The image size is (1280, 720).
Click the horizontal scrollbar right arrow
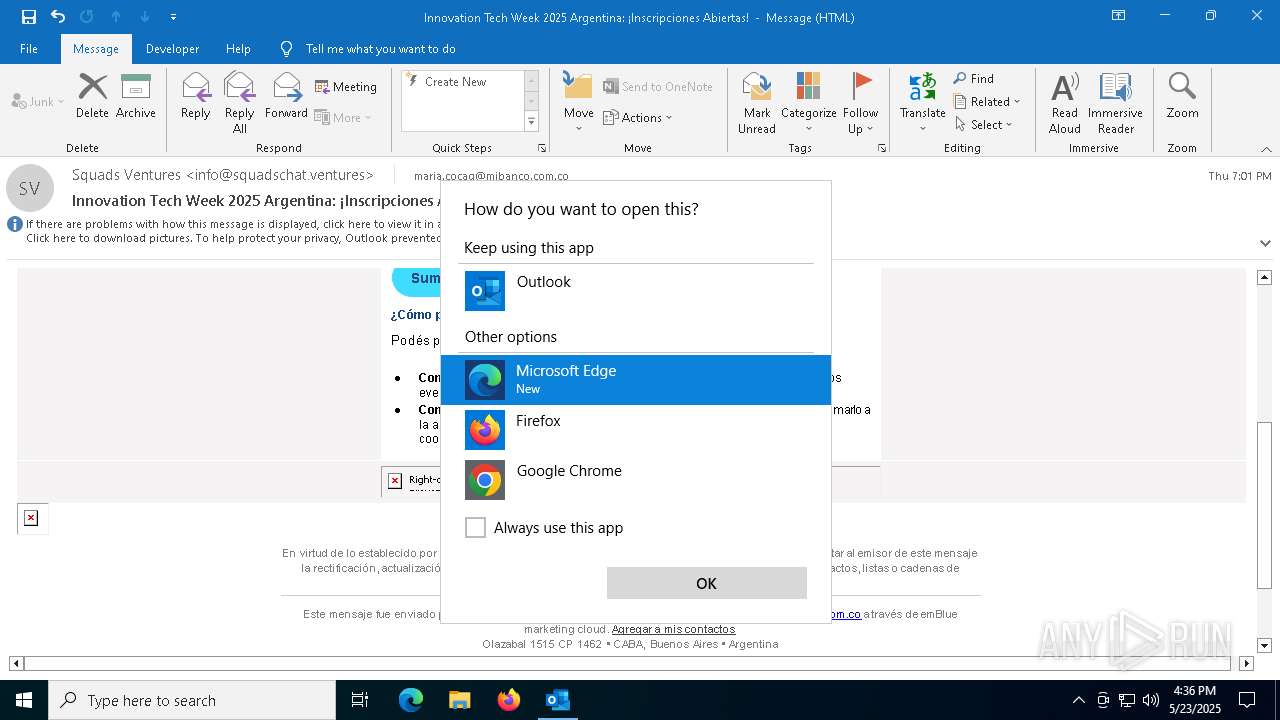tap(1246, 663)
